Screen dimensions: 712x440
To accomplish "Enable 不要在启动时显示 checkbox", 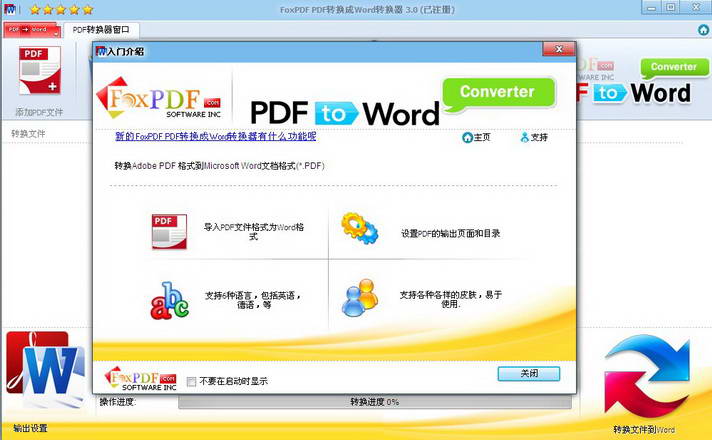I will 192,381.
